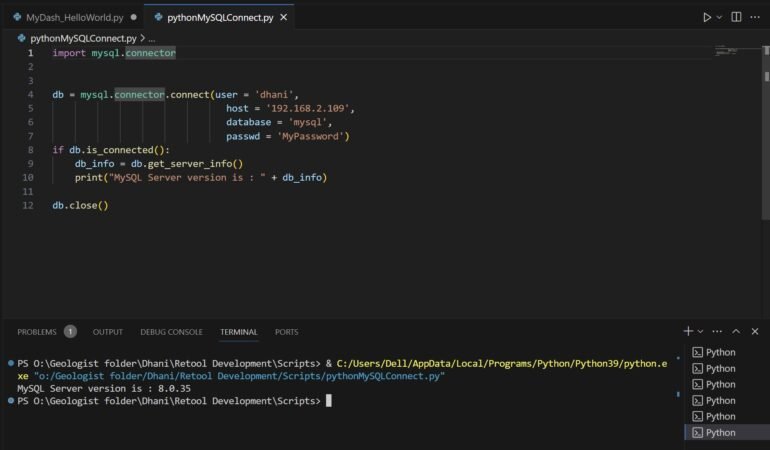Switch to MyDash_HelloWorld.py tab
This screenshot has height=450, width=770.
click(x=75, y=17)
